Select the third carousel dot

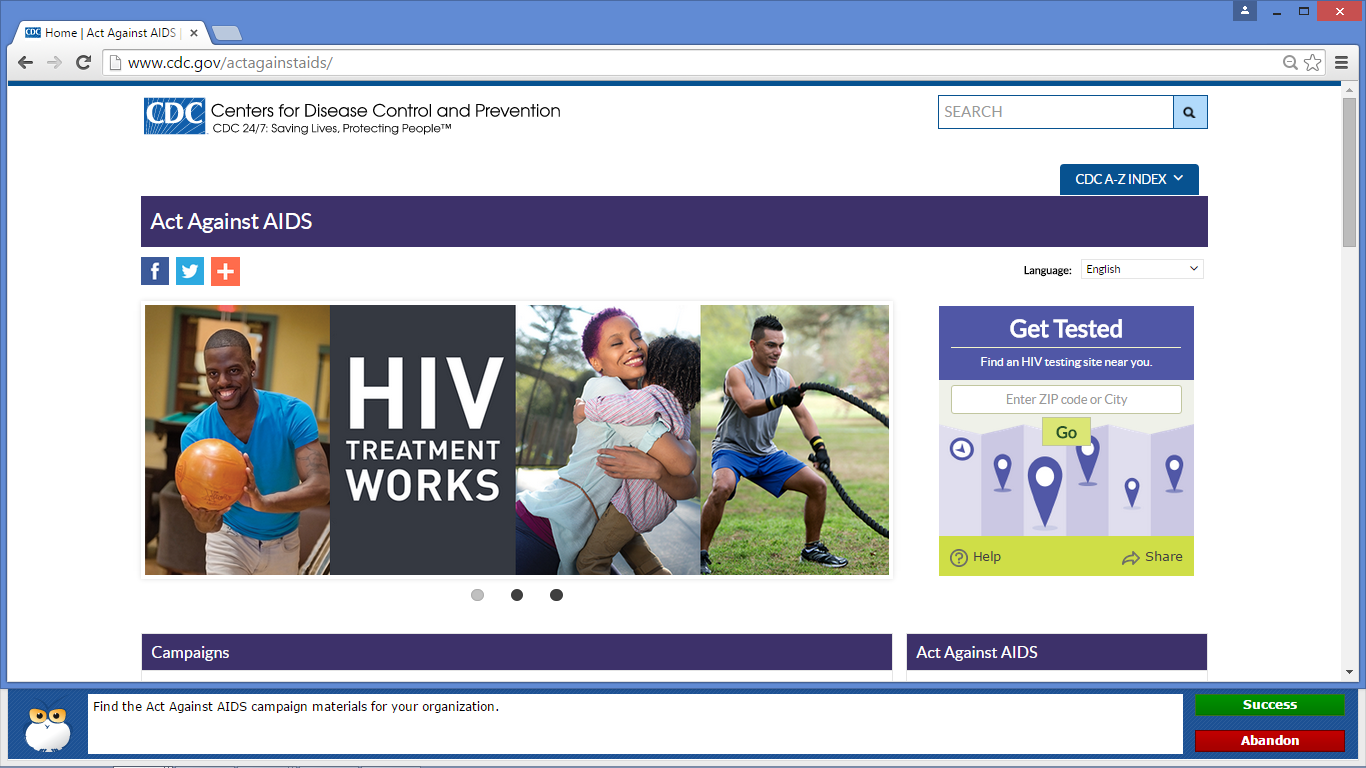pos(556,595)
